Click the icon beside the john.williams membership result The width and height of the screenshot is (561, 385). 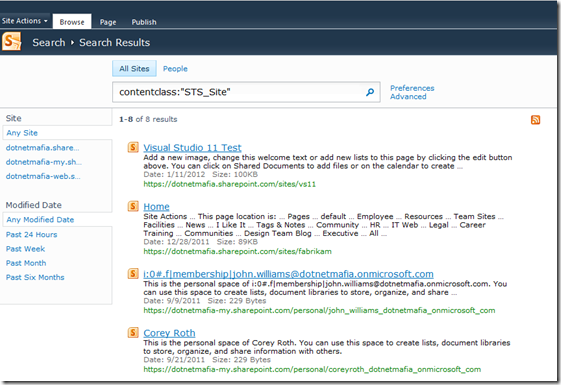coord(133,273)
